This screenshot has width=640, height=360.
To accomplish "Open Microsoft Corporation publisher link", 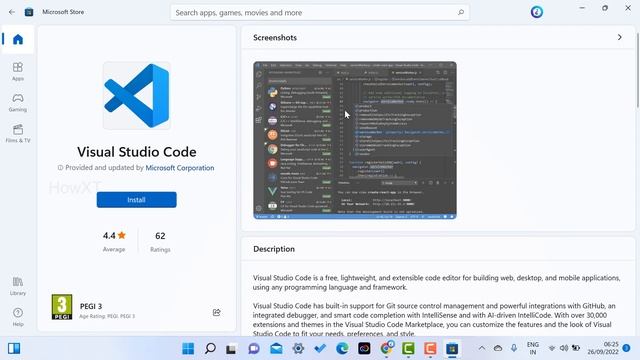I will tap(180, 168).
